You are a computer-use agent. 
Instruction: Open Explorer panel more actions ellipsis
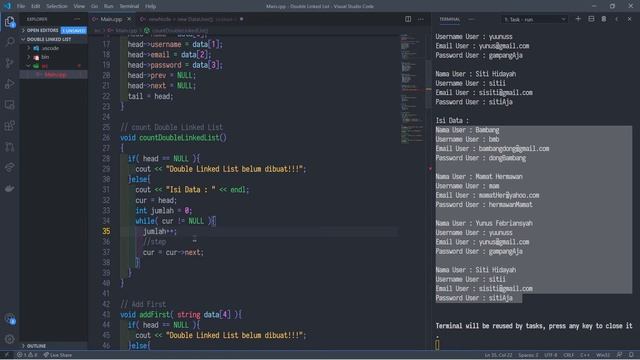coord(77,19)
